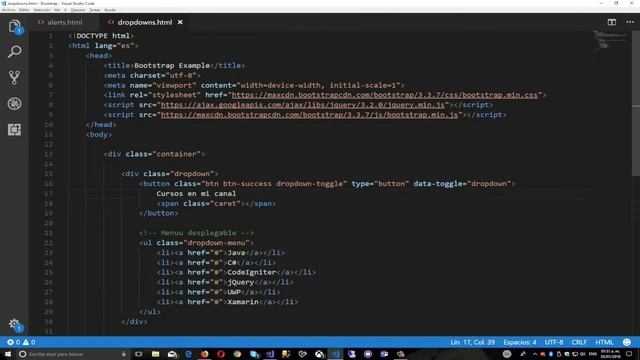Open the taskbar clock and date

coord(610,354)
